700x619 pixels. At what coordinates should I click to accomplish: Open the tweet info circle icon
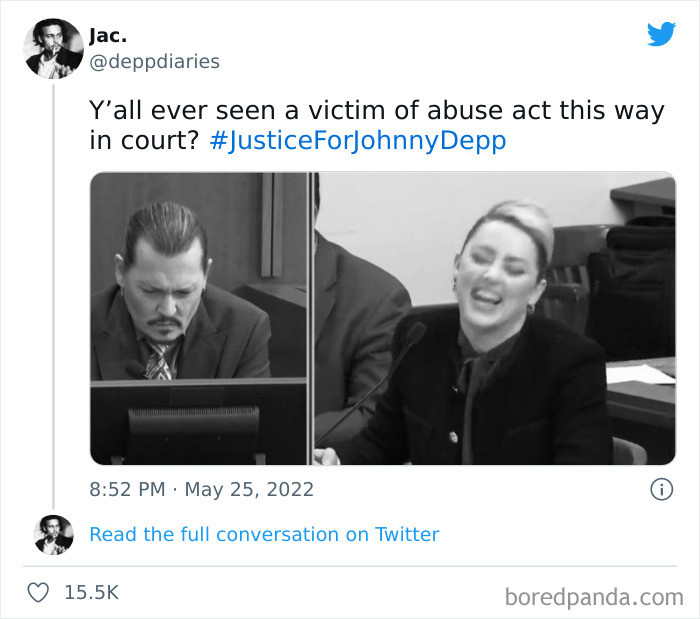[x=661, y=489]
